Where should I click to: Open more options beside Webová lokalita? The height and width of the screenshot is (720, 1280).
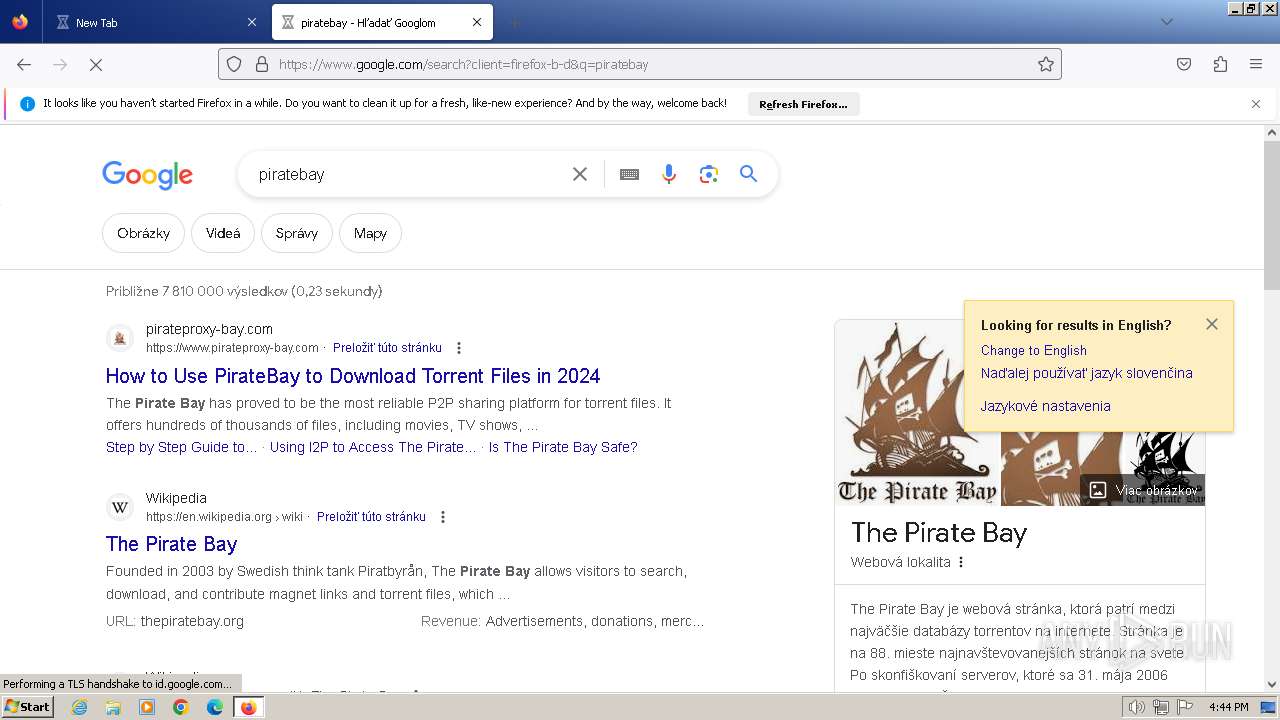[961, 562]
